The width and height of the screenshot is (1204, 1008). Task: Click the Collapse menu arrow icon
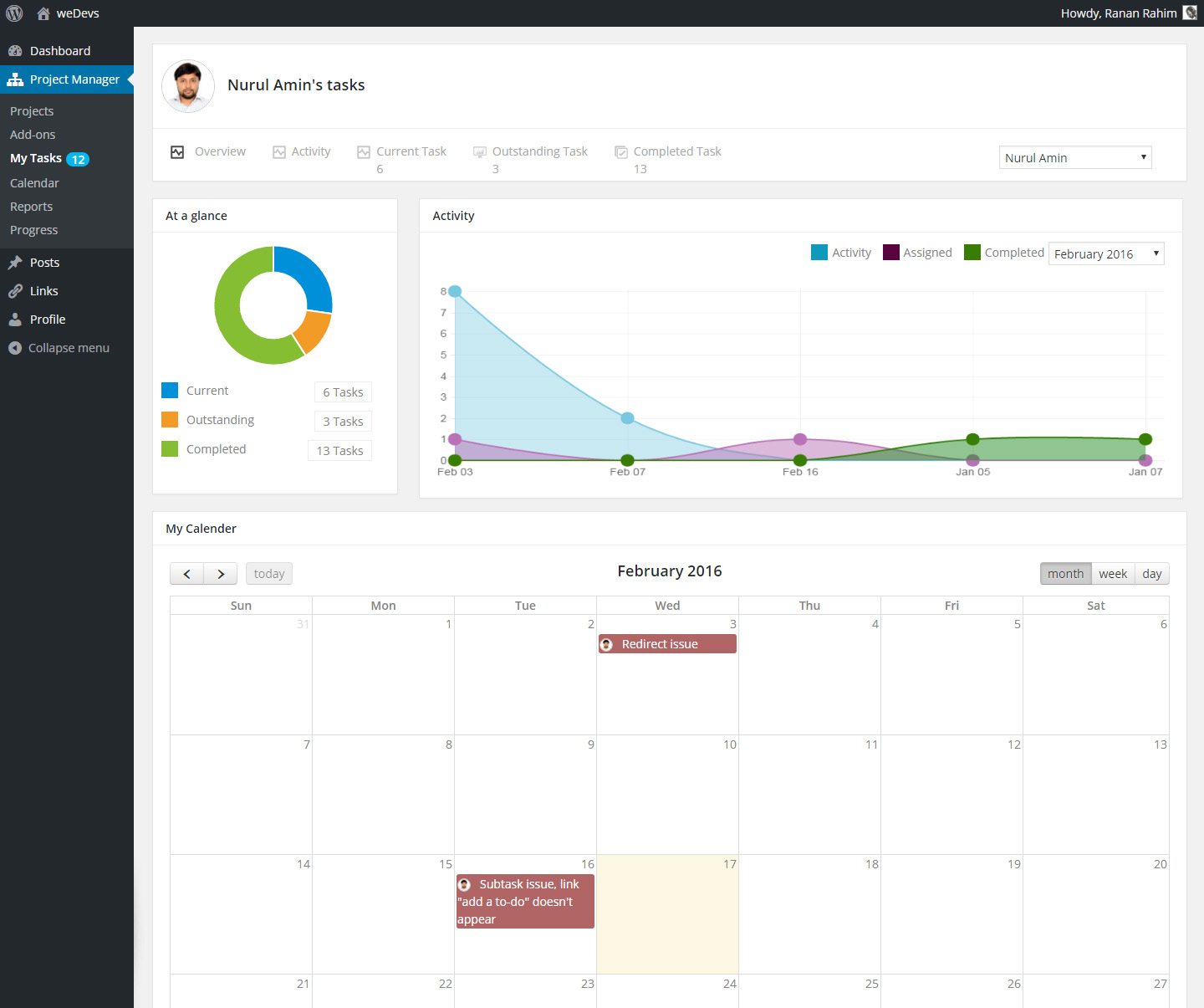(x=15, y=348)
